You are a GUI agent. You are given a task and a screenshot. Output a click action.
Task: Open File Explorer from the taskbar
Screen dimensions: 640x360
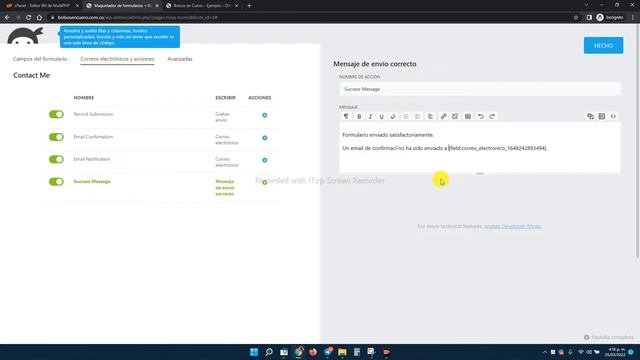(x=342, y=352)
